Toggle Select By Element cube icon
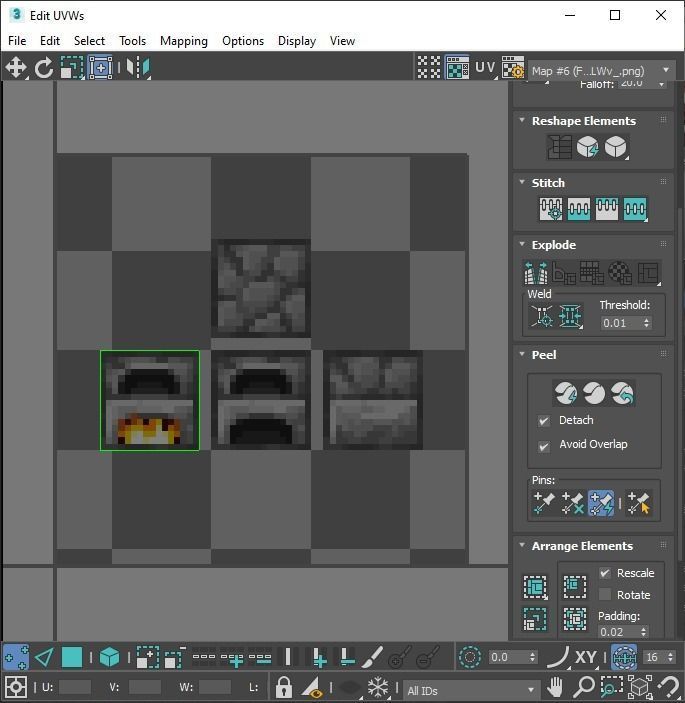The height and width of the screenshot is (703, 685). [109, 657]
